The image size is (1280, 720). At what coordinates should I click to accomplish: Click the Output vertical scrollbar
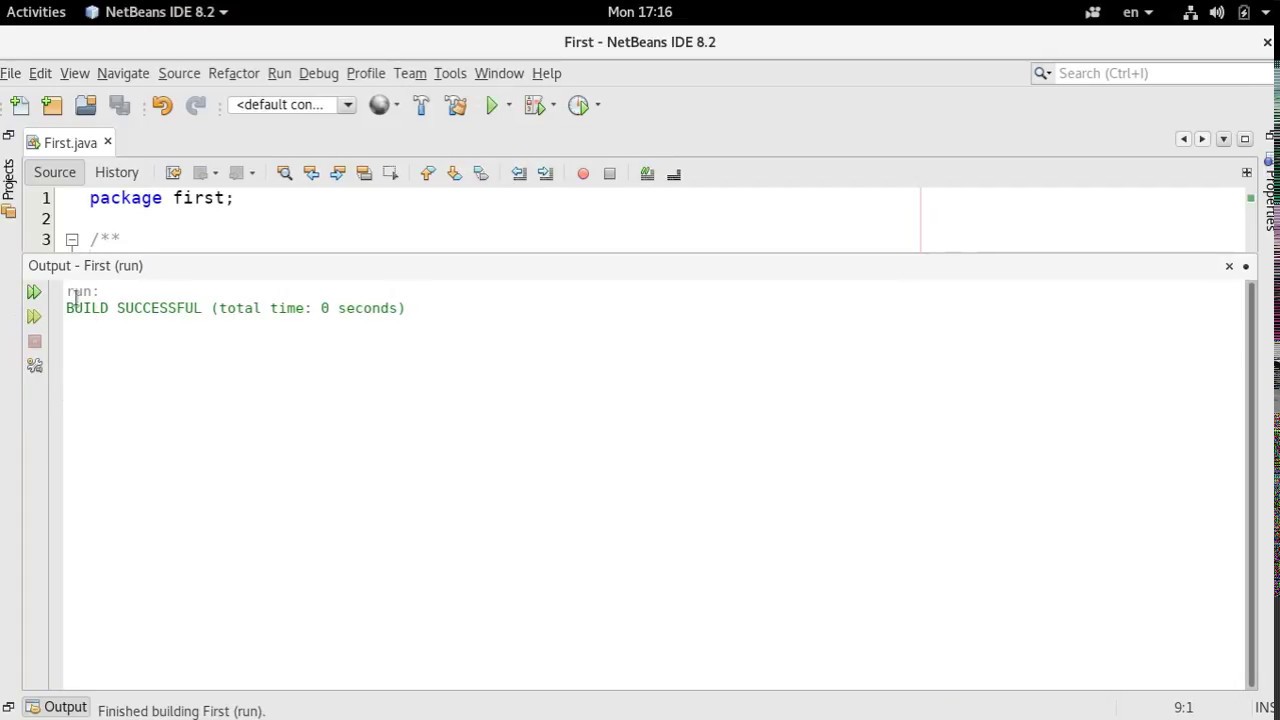coord(1251,485)
